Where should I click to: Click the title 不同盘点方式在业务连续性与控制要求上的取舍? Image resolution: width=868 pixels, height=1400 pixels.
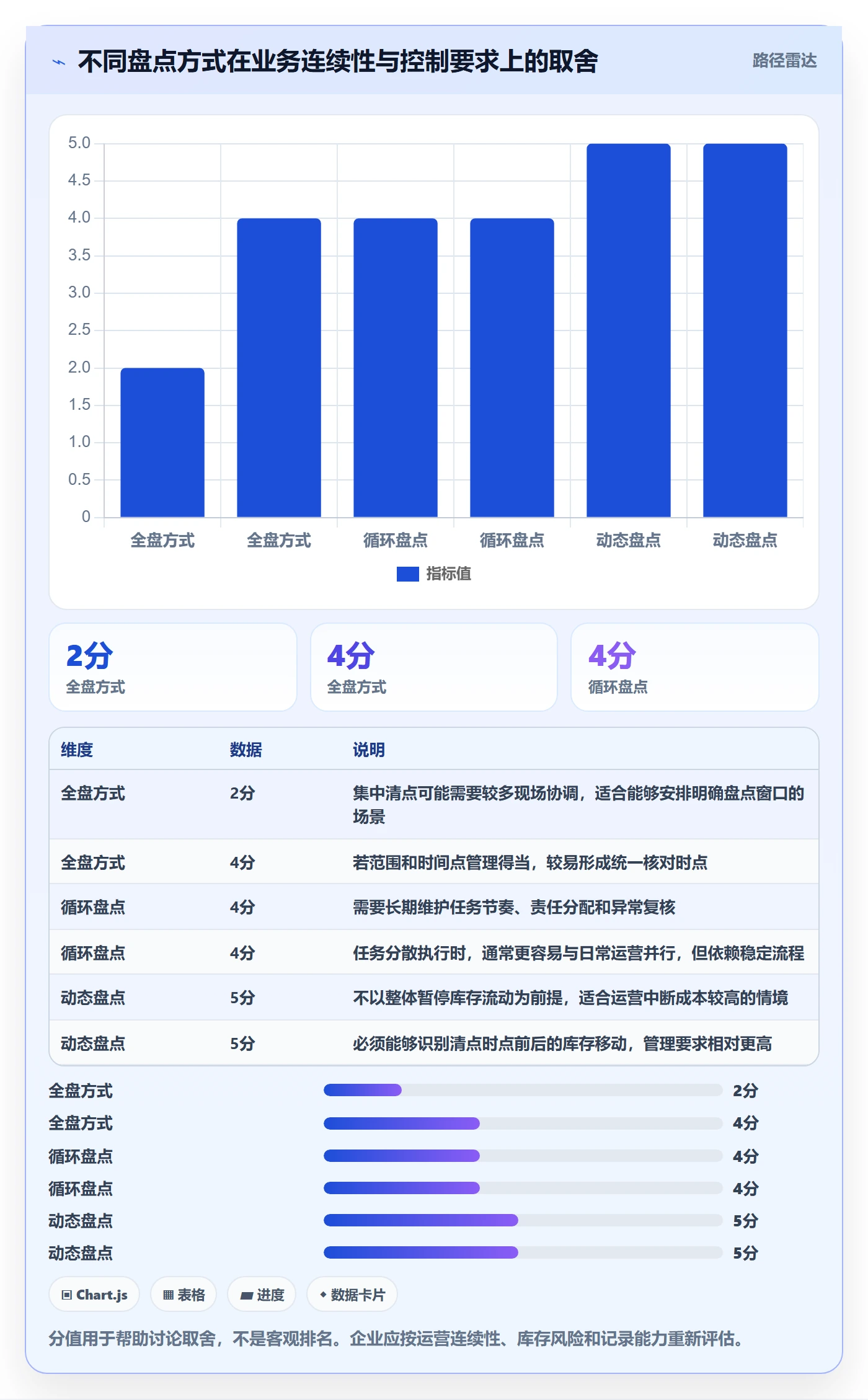pyautogui.click(x=338, y=61)
